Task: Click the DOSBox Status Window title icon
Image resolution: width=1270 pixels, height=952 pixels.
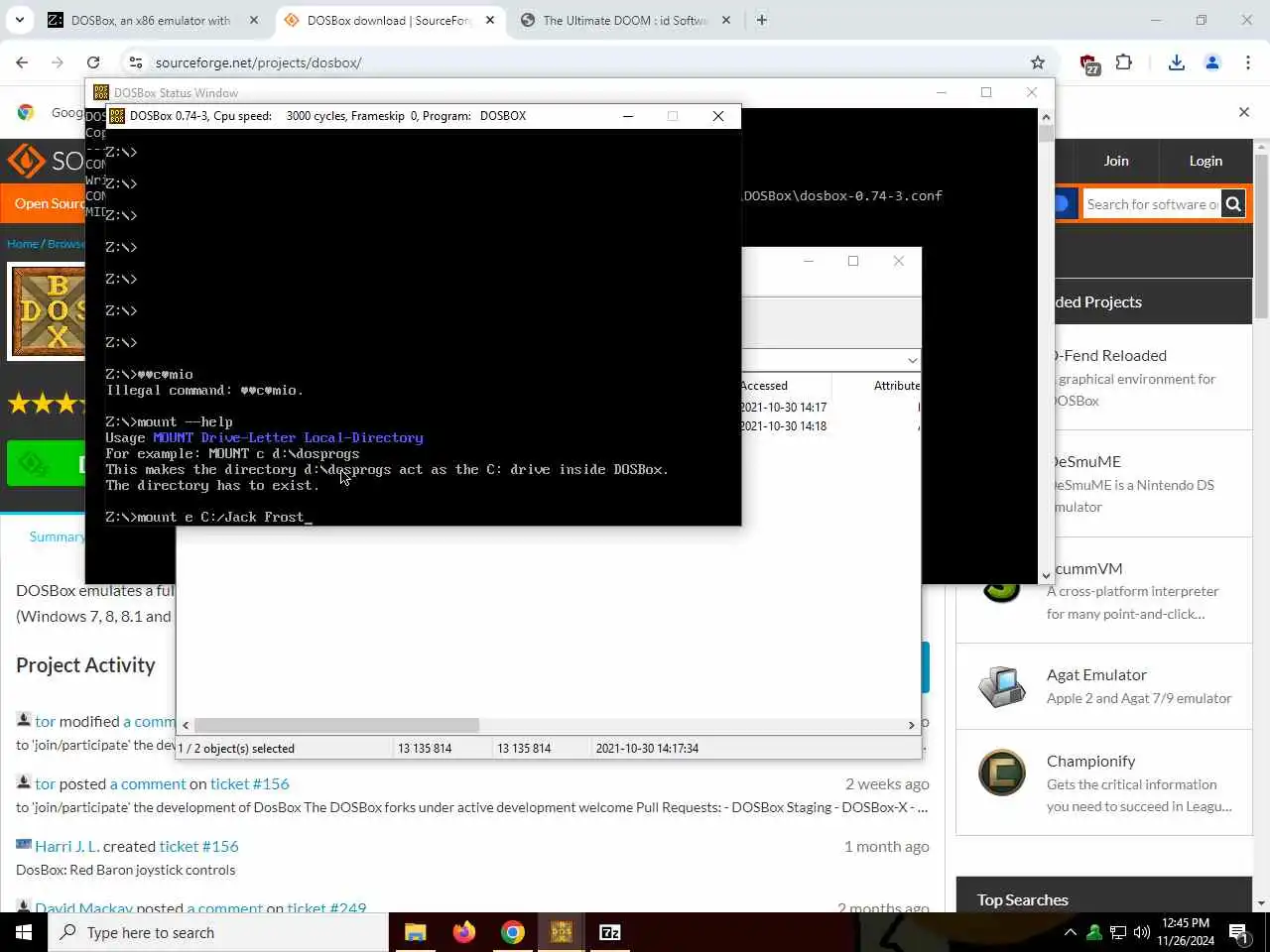Action: click(x=100, y=92)
